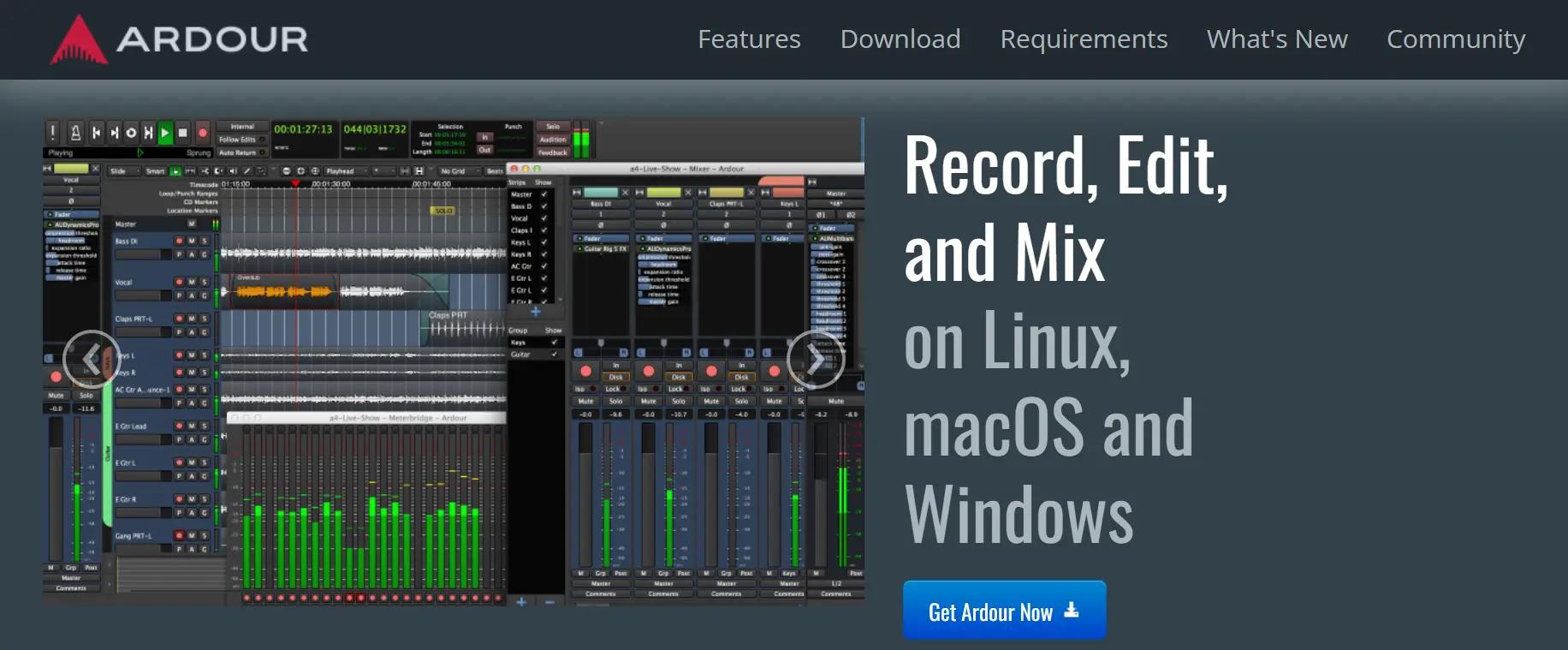Click the Ardour mixer screenshot slide
The height and width of the screenshot is (650, 1568).
point(454,362)
